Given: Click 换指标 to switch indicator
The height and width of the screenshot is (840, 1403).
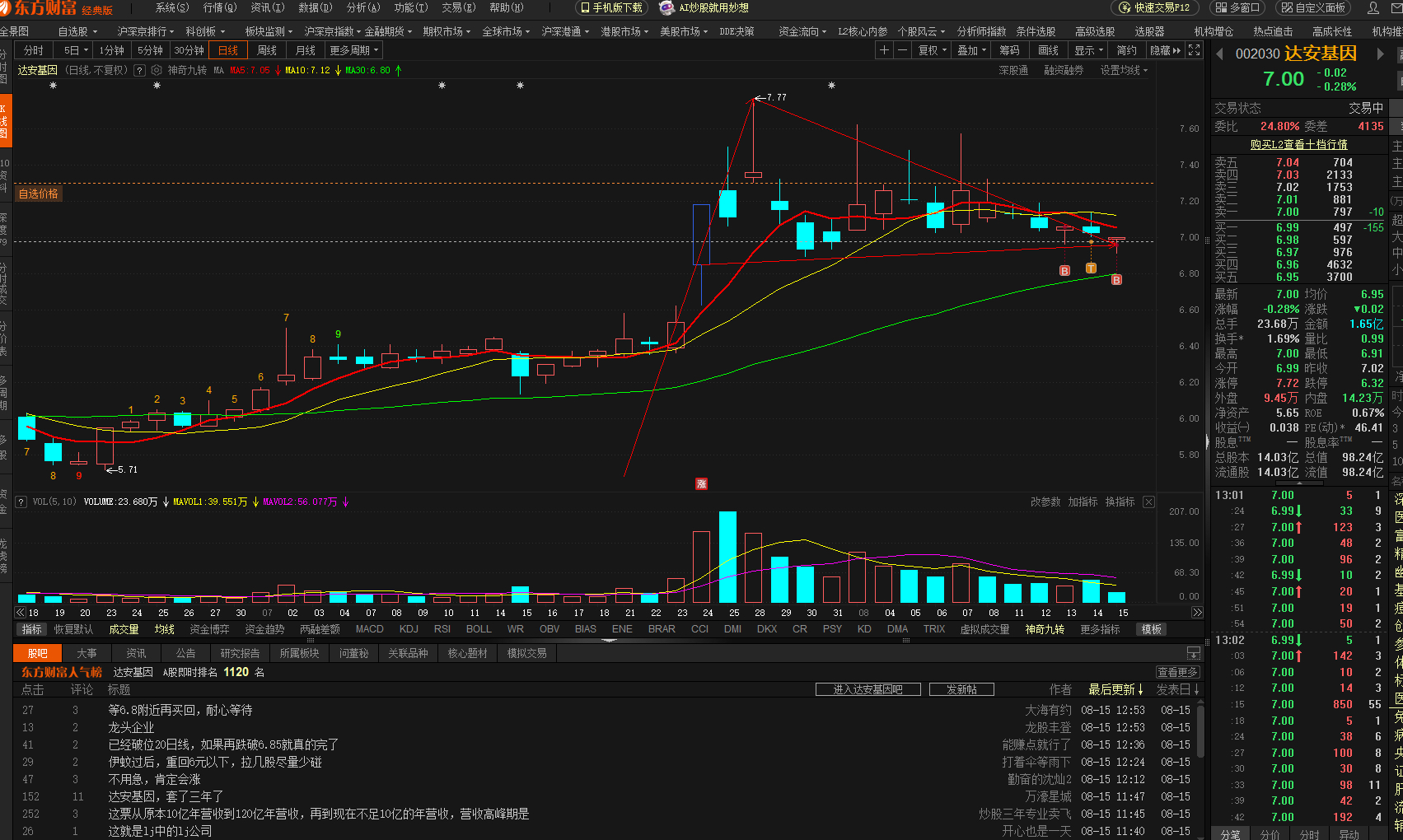Looking at the screenshot, I should pyautogui.click(x=1120, y=502).
